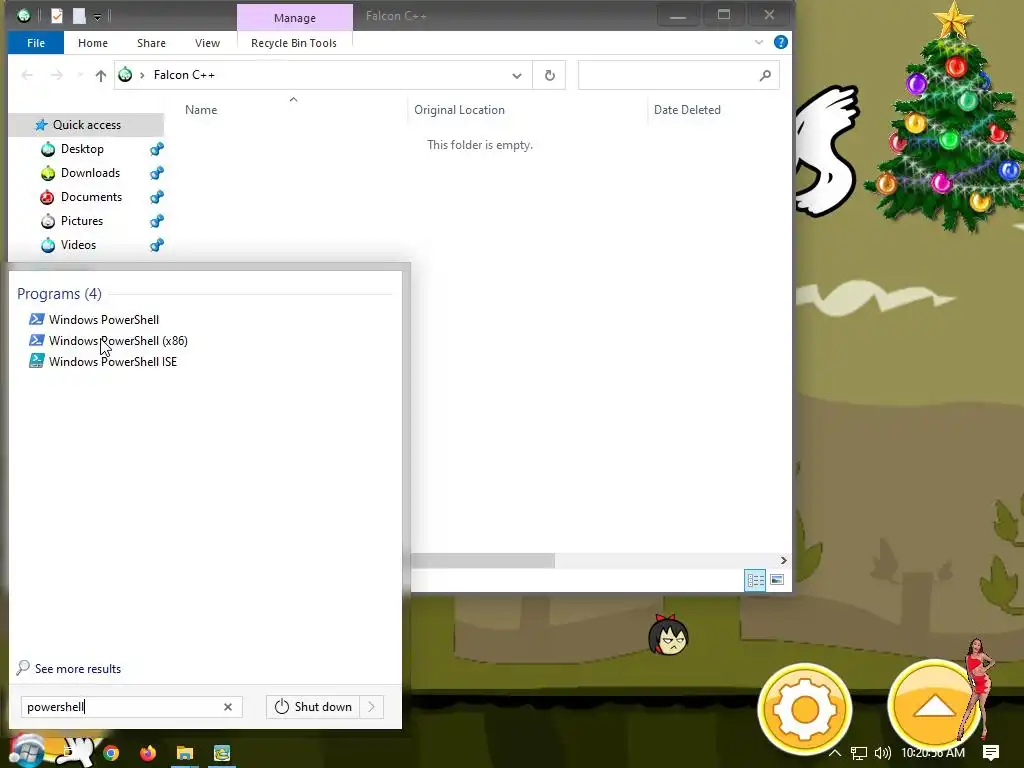Click the Forward navigation arrow
1024x768 pixels.
coord(57,76)
